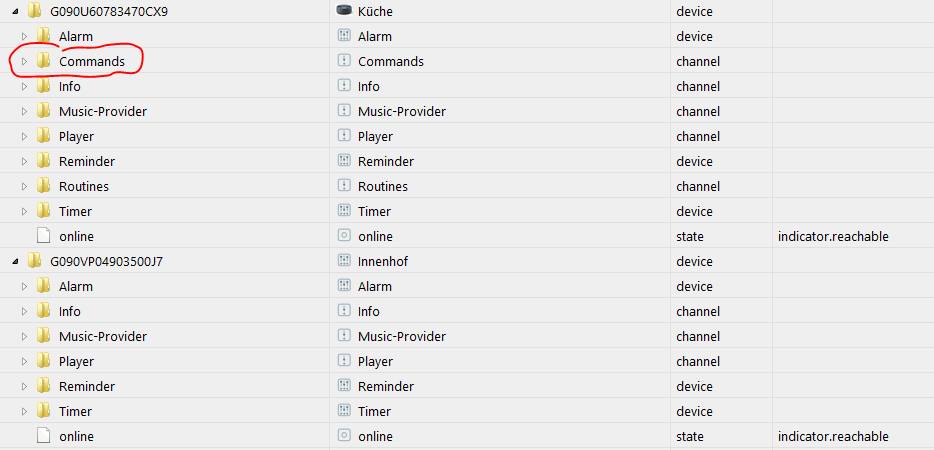Screen dimensions: 934x450
Task: Click the G090VP04903500J7 folder icon
Action: coord(35,261)
